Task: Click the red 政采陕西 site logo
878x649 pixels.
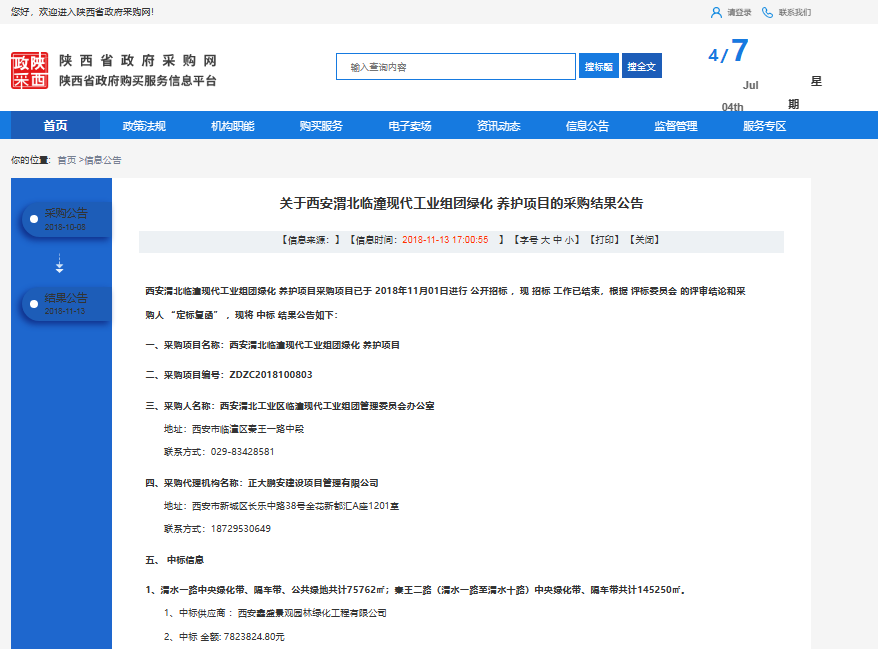Action: [29, 71]
